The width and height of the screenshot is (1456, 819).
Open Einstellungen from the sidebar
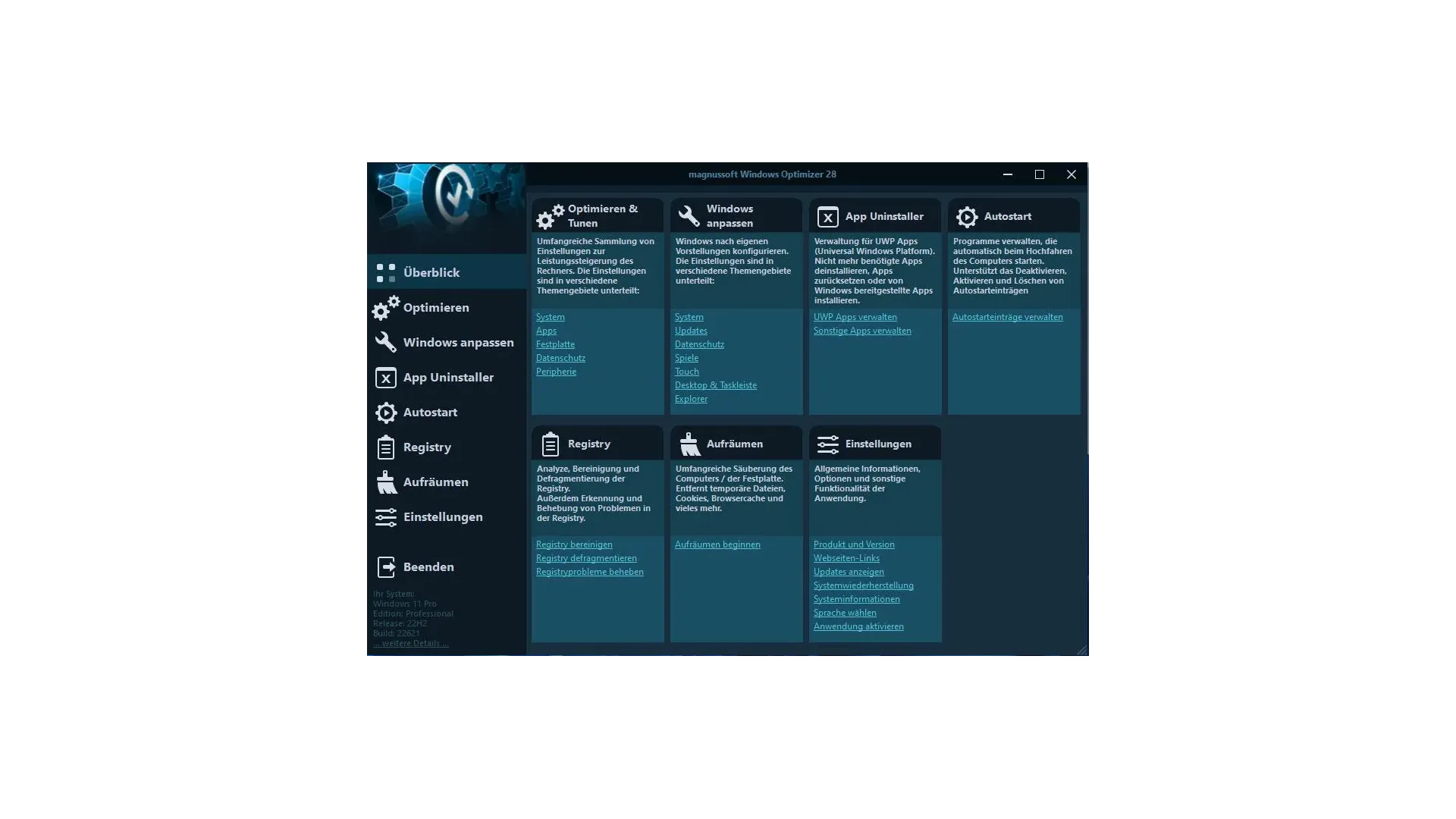pyautogui.click(x=442, y=517)
